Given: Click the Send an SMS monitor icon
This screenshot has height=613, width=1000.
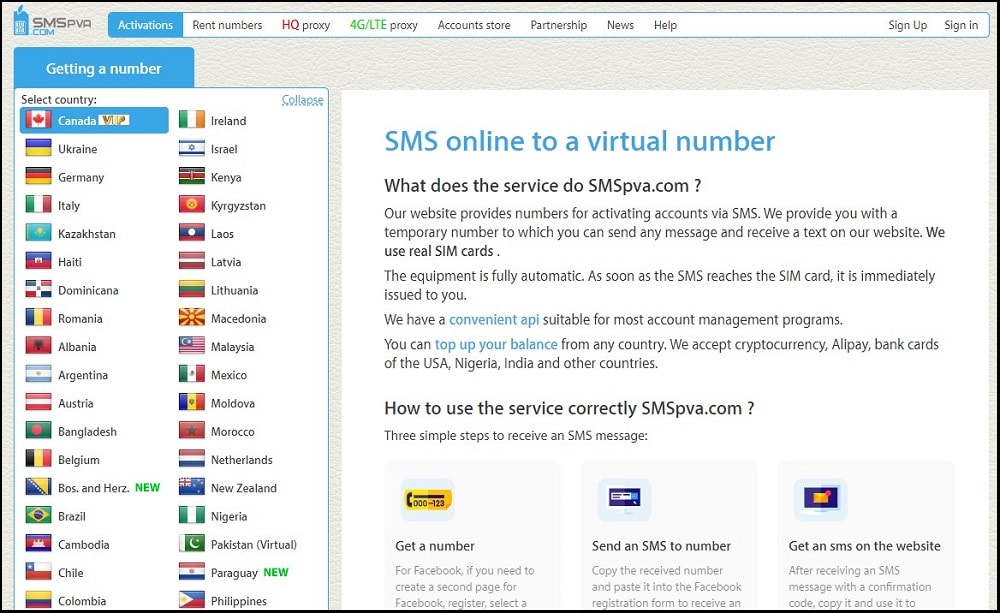Looking at the screenshot, I should tap(624, 499).
